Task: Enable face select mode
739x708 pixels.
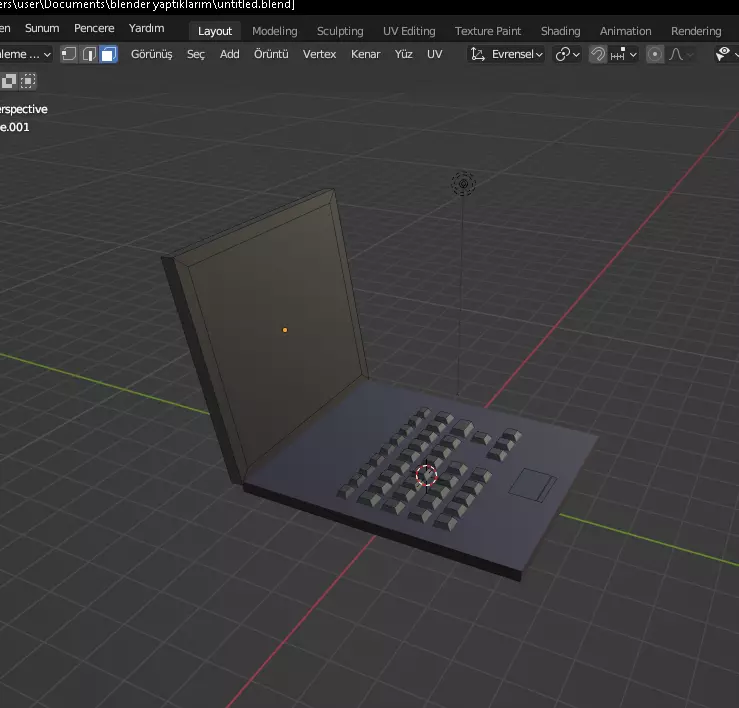Action: [109, 54]
